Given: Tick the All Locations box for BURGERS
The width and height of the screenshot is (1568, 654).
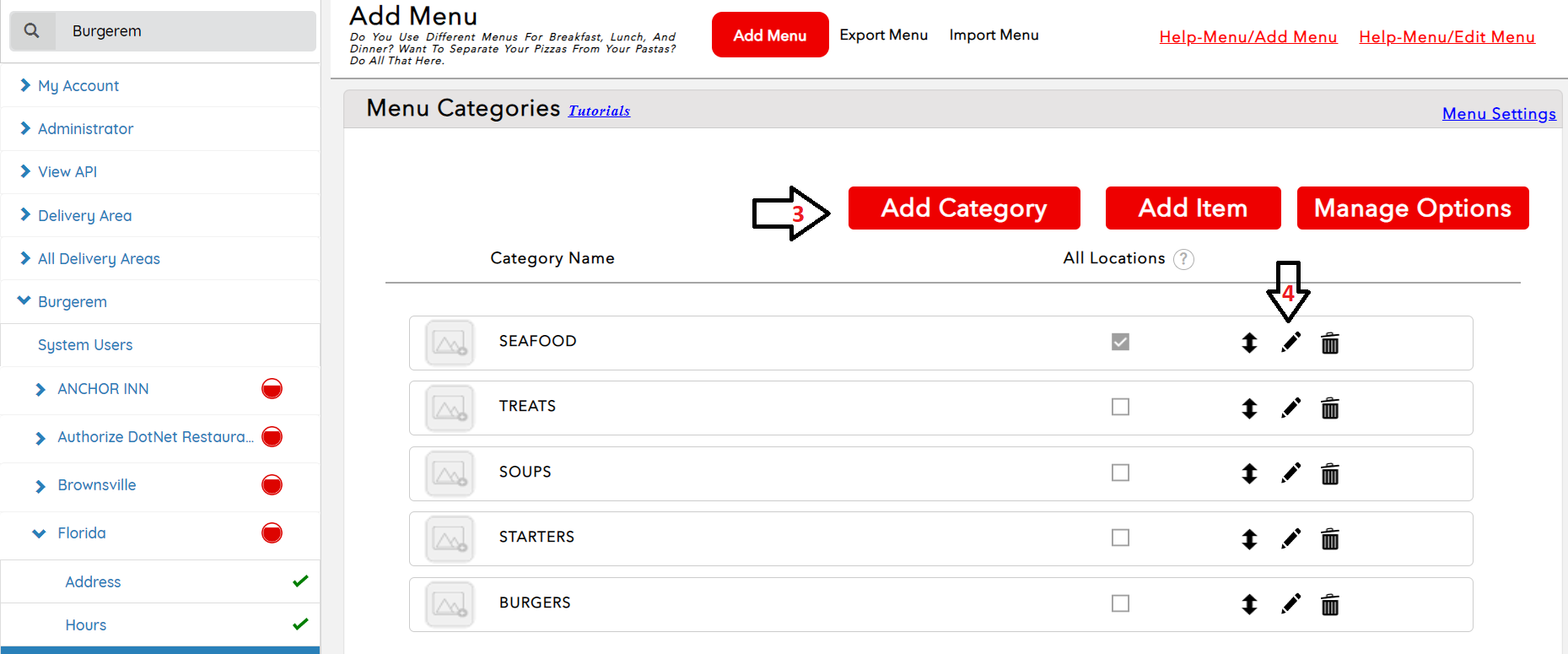Looking at the screenshot, I should point(1120,603).
